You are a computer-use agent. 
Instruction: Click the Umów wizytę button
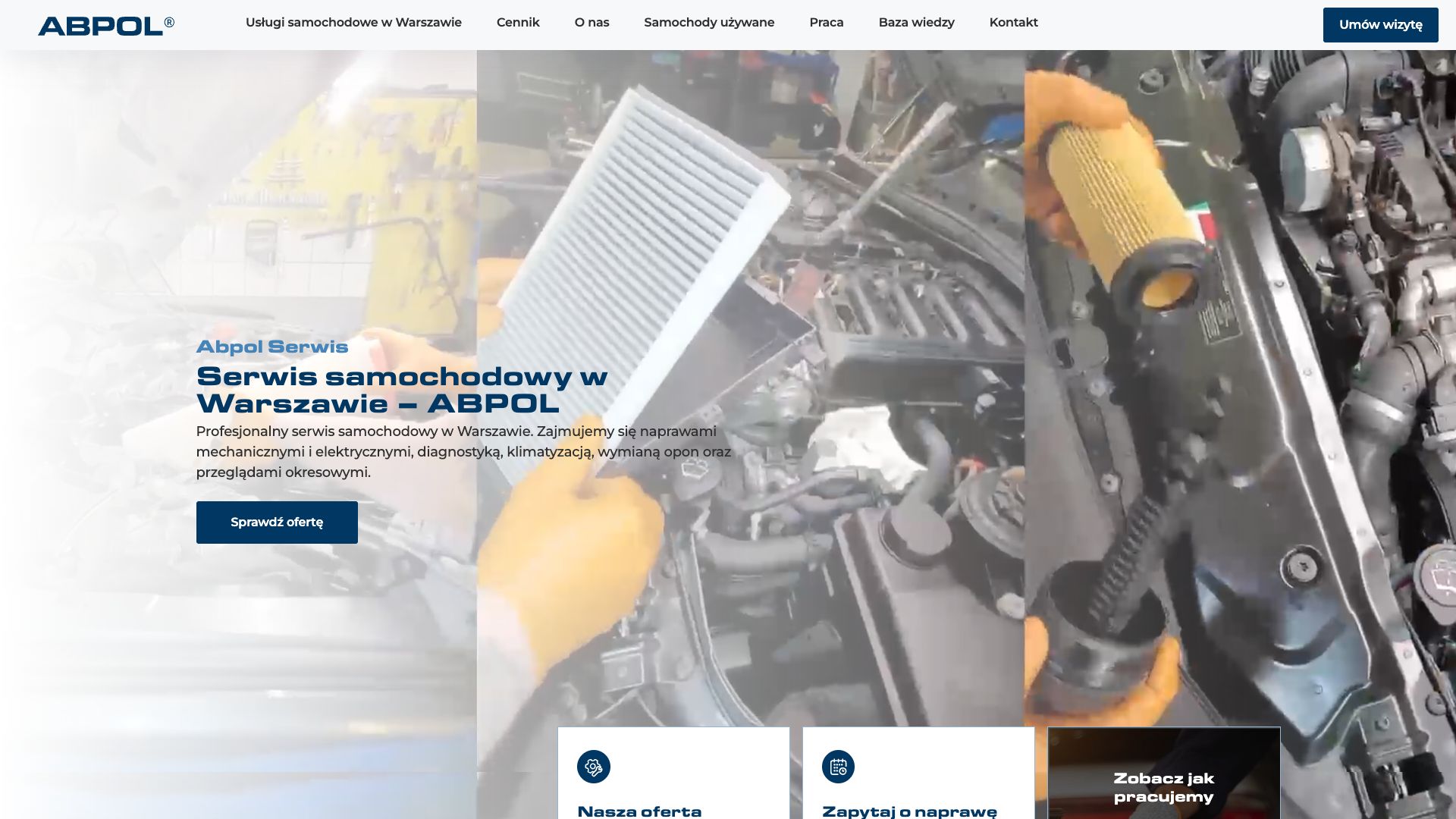[x=1380, y=25]
